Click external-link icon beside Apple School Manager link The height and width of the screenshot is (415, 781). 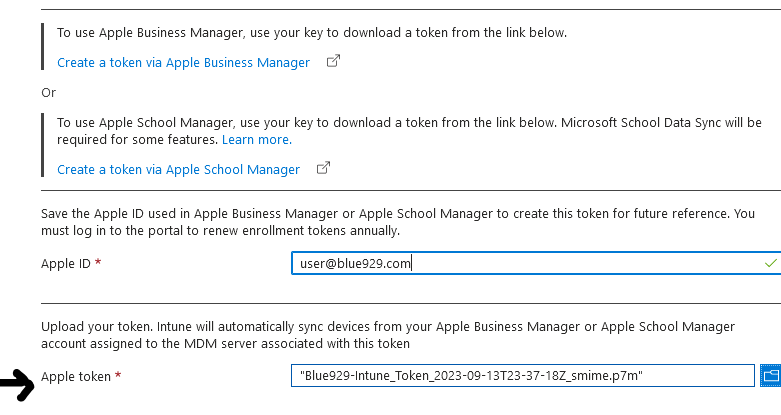323,169
